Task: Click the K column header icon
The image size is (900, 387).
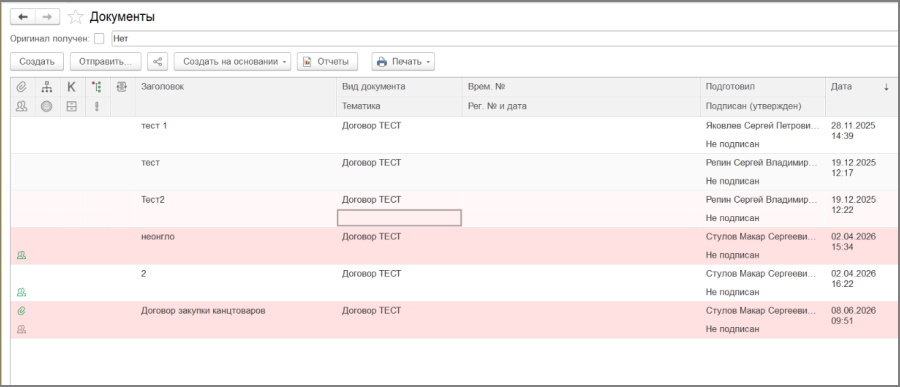Action: [71, 87]
